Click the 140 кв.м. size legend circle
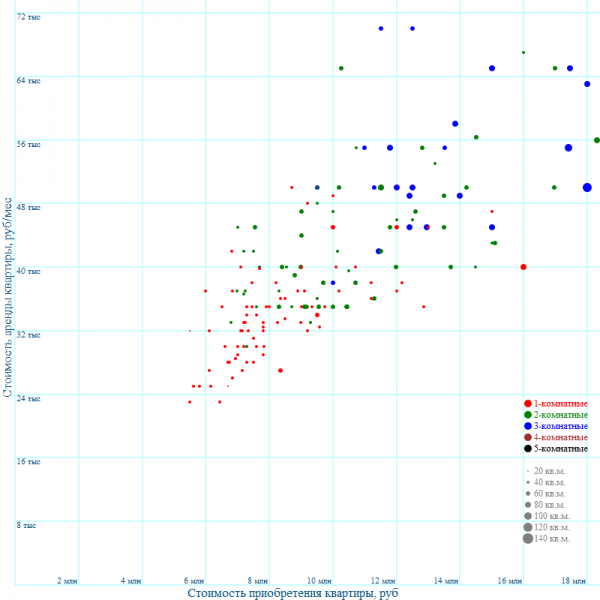Screen dimensions: 600x600 coord(527,539)
